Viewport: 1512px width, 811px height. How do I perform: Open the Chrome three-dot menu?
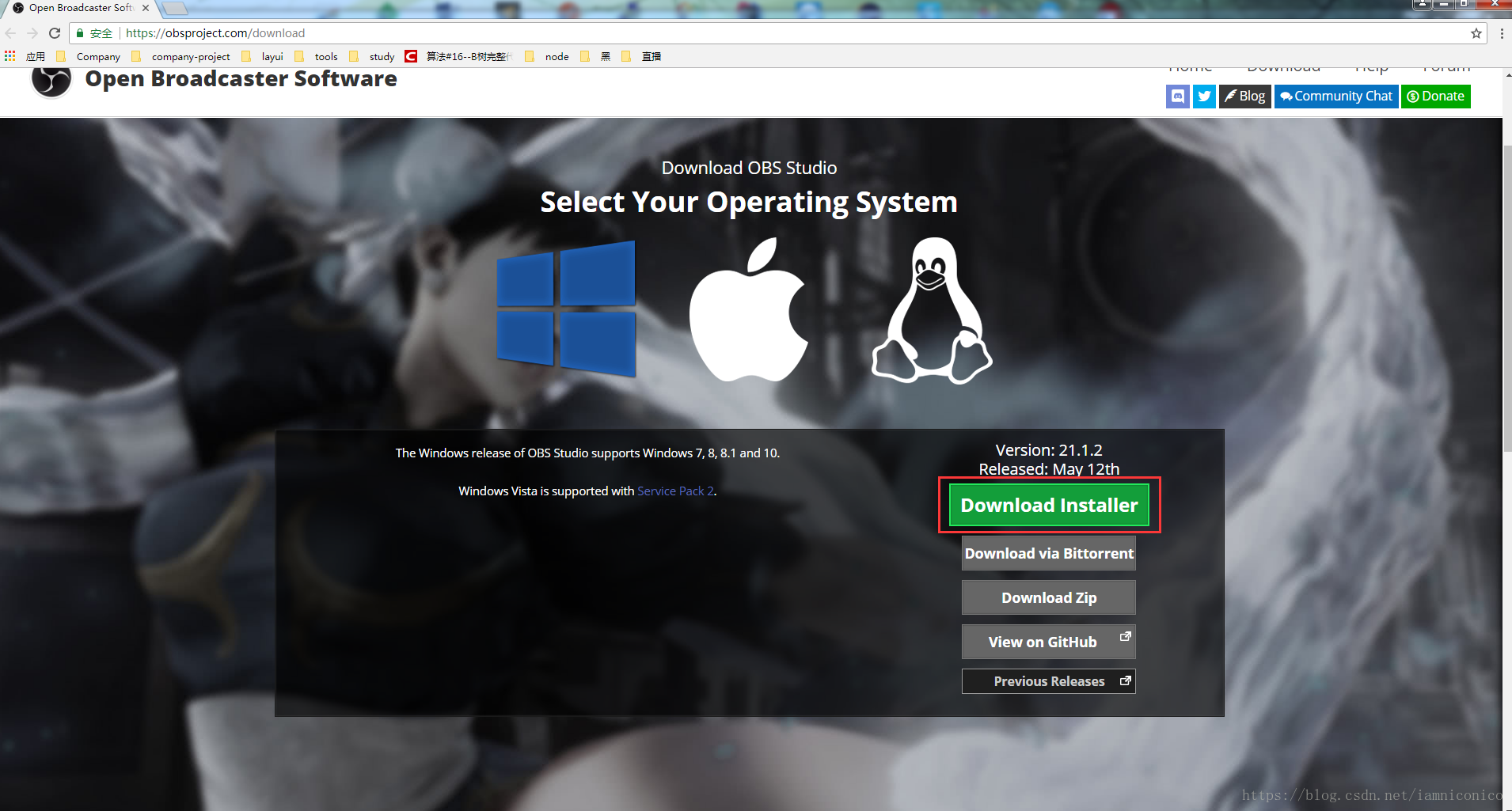click(1502, 33)
